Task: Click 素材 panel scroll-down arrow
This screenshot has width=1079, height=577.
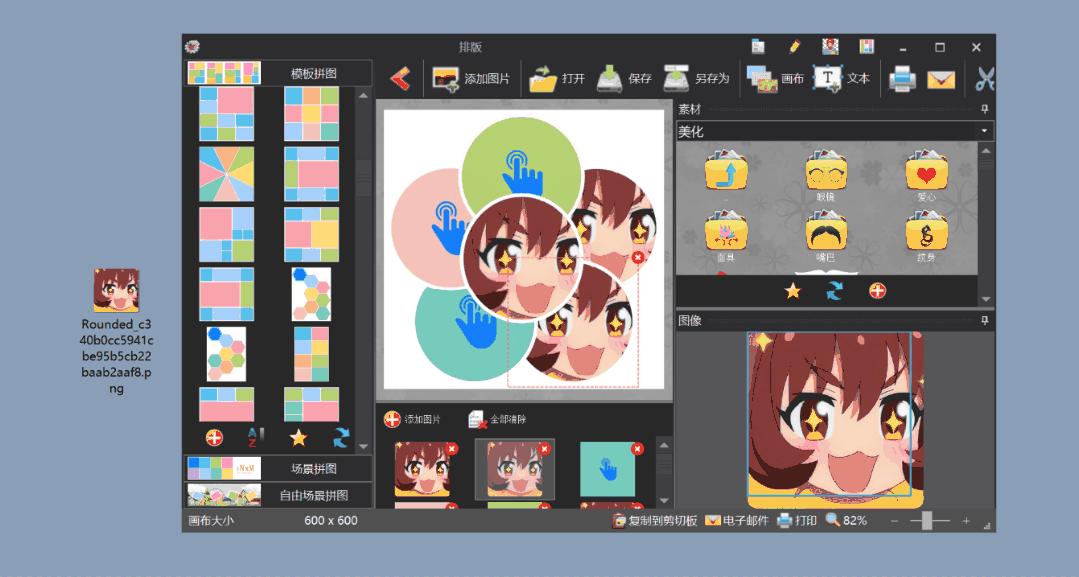Action: point(986,299)
